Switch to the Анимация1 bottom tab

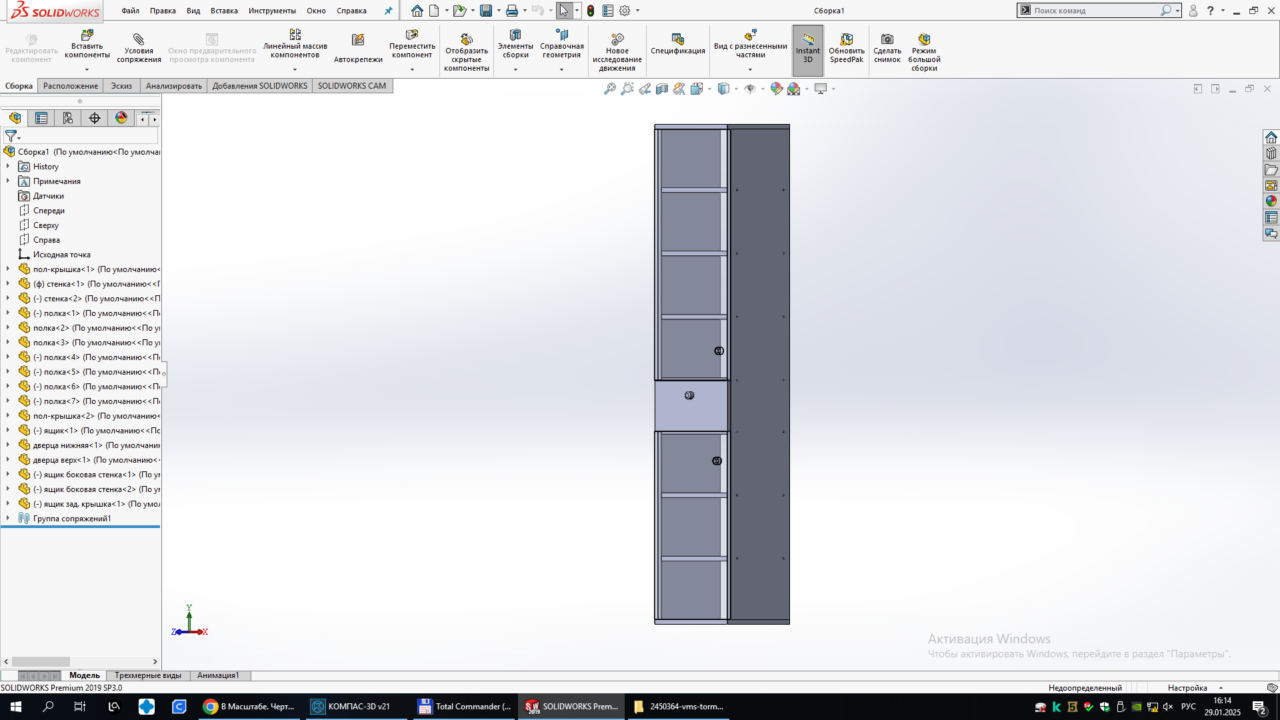pos(218,675)
